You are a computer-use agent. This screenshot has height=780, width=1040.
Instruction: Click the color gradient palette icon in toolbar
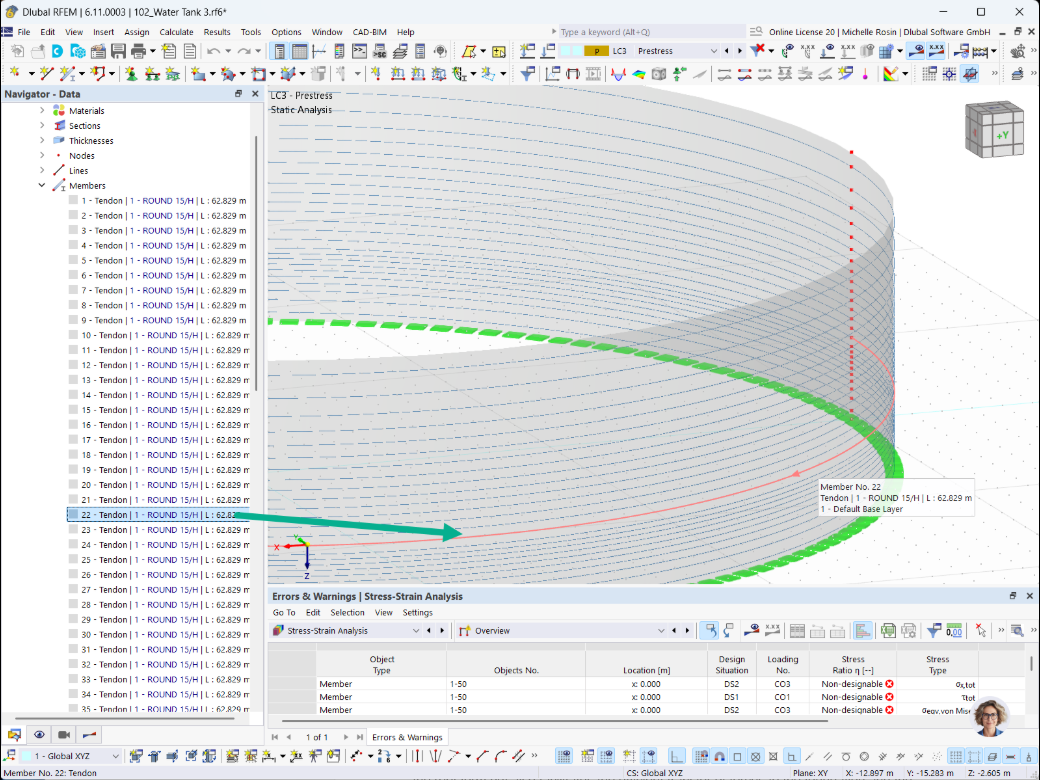891,74
